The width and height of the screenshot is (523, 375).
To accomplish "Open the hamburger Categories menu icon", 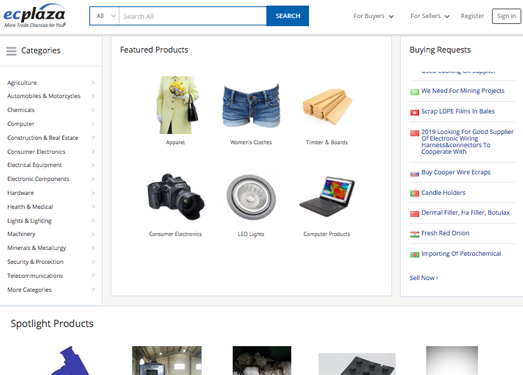I will pyautogui.click(x=11, y=51).
